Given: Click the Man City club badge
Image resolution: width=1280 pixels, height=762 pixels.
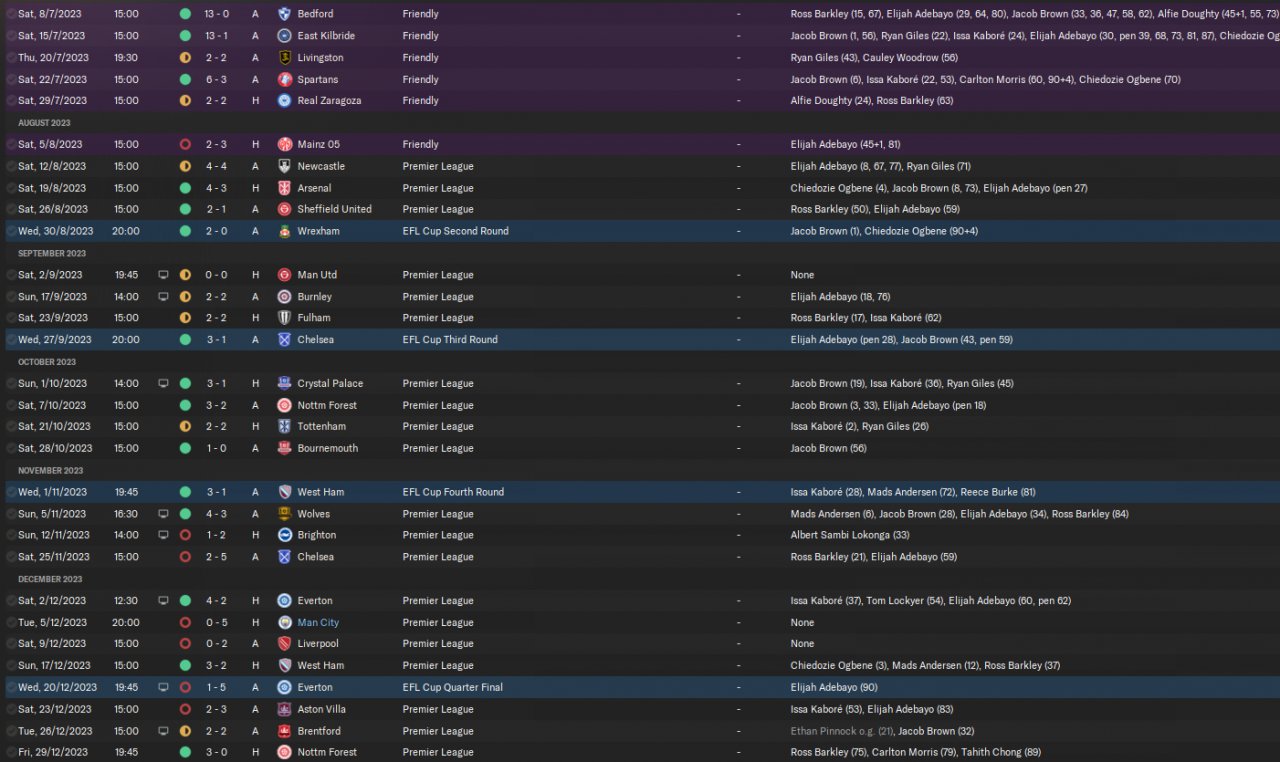Looking at the screenshot, I should click(x=285, y=623).
